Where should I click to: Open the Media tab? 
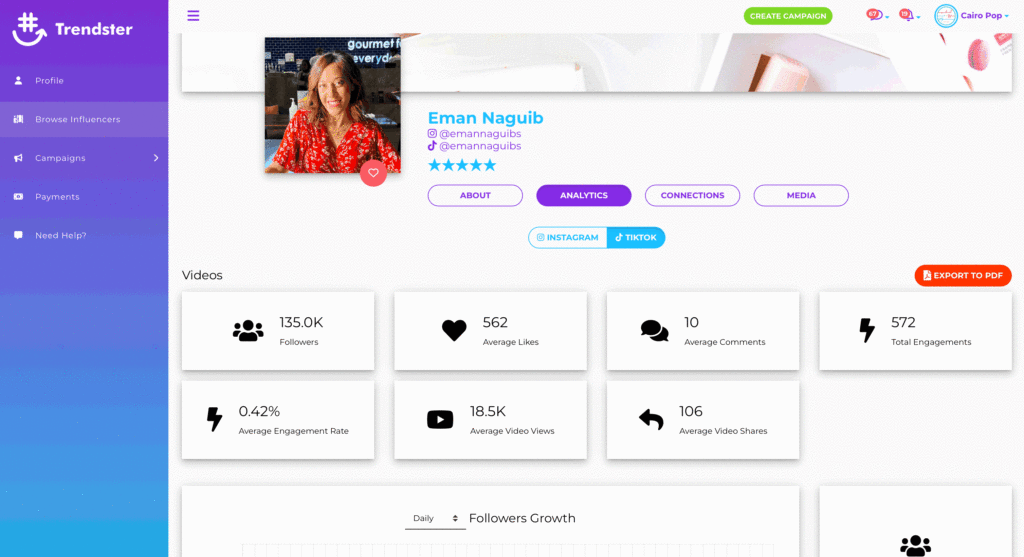[x=801, y=195]
